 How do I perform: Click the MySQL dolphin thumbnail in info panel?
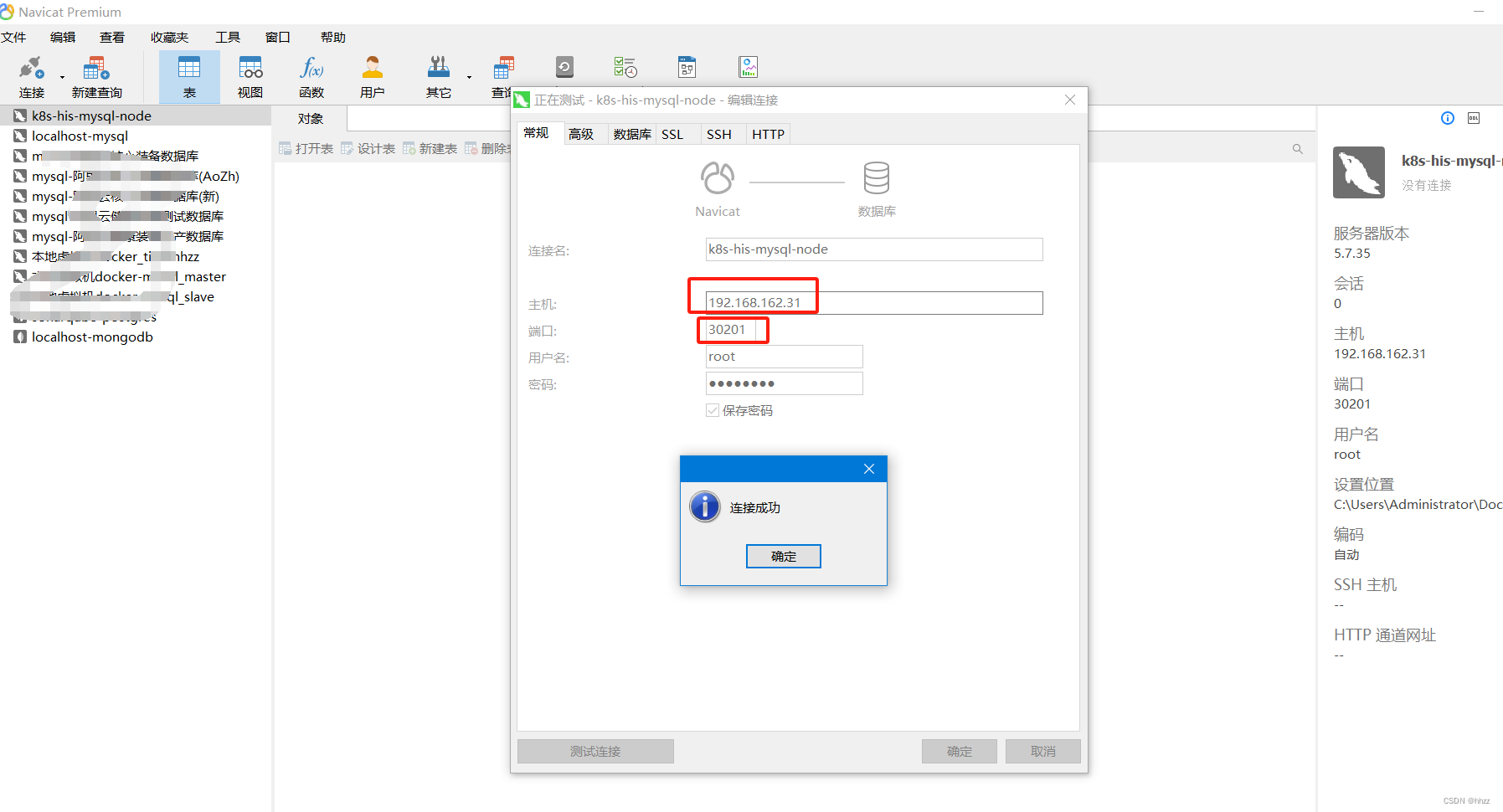coord(1359,172)
